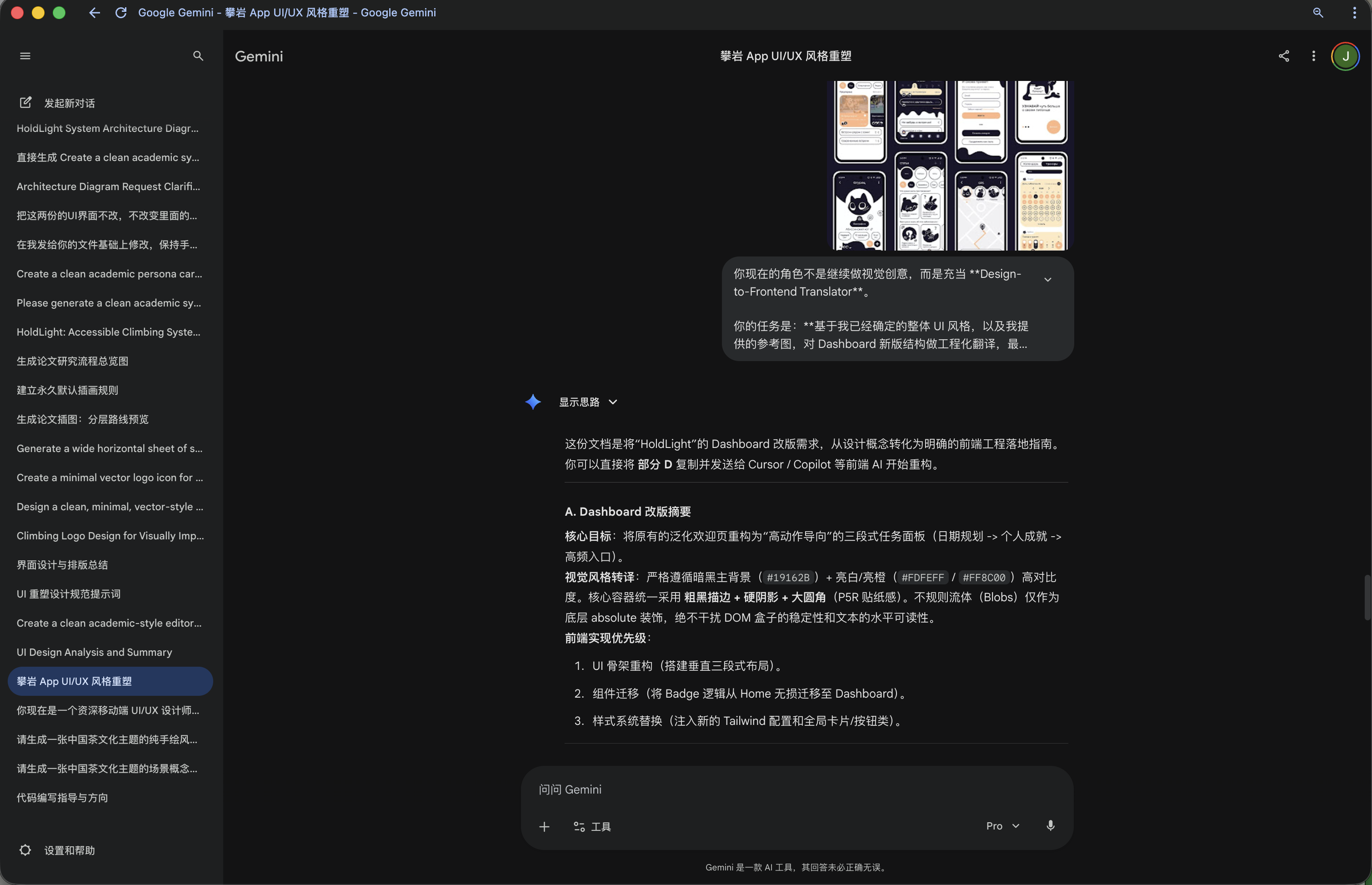Viewport: 1372px width, 885px height.
Task: Open chat 代码编写指导与方向
Action: [x=110, y=798]
